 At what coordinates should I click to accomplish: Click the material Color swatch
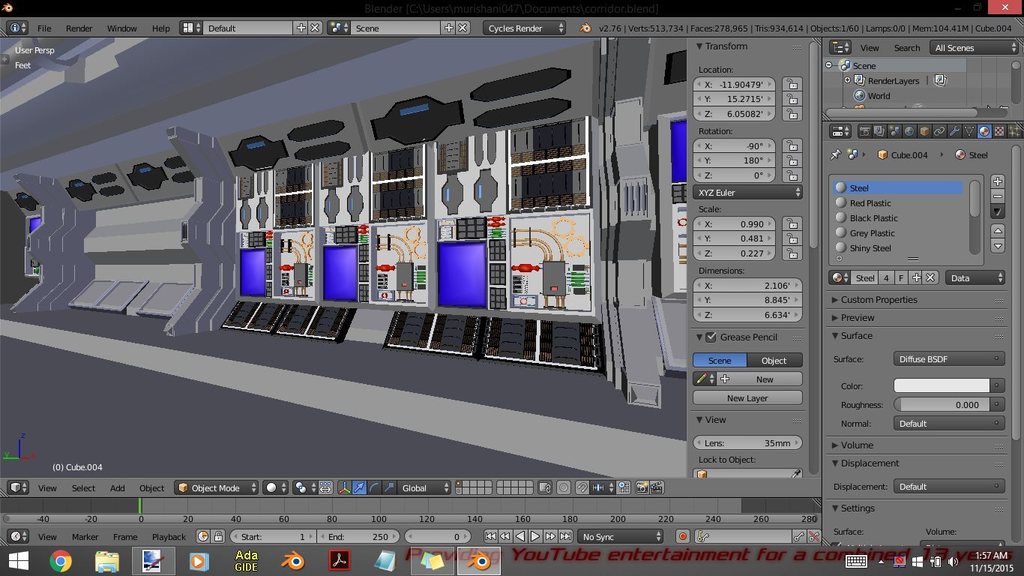[x=941, y=386]
